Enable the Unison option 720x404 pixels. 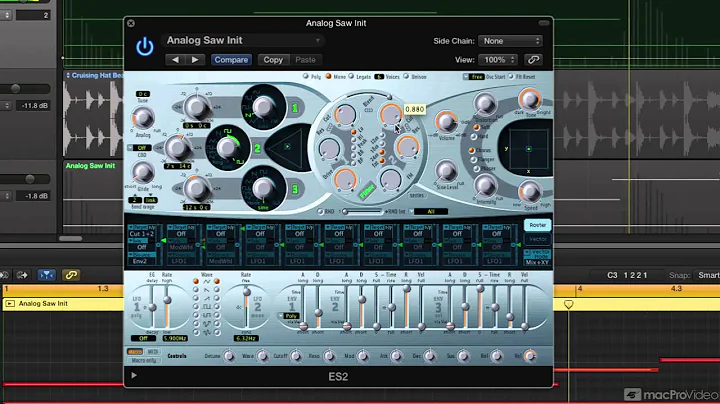tap(406, 77)
